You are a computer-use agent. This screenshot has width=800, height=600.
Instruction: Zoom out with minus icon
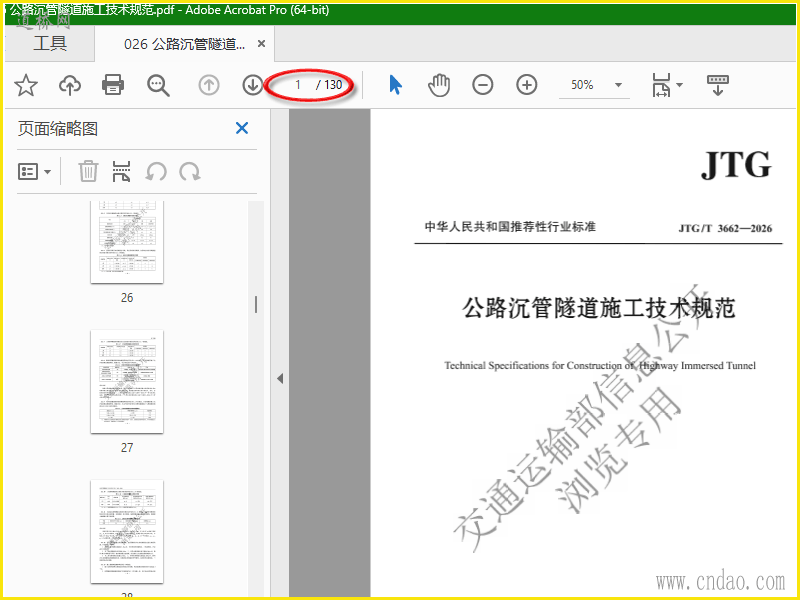pos(483,85)
